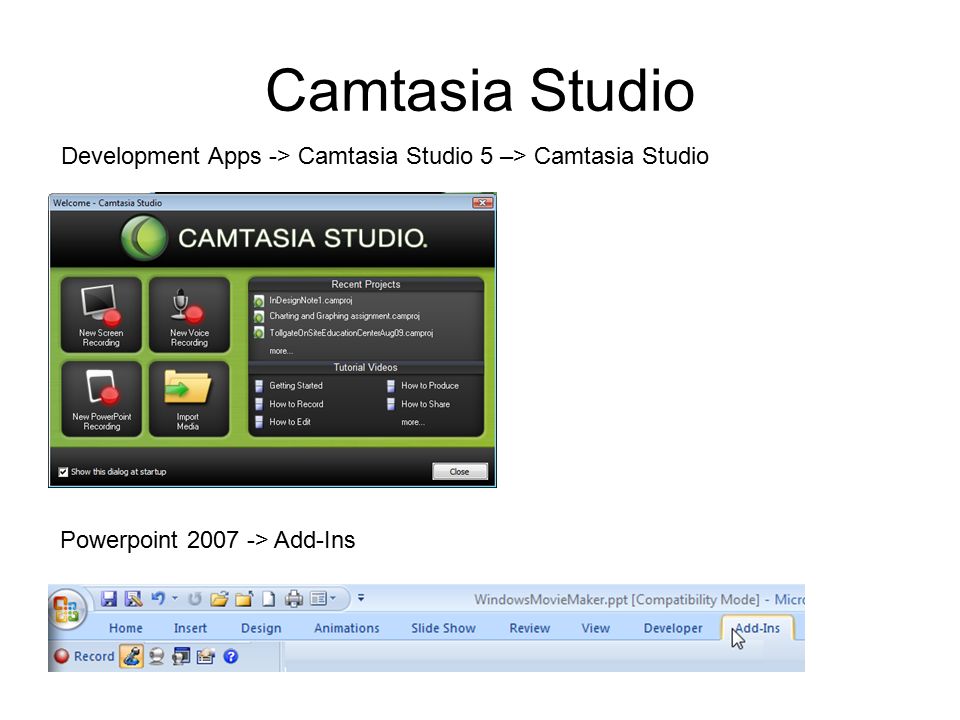Click more... under Recent Projects

281,351
